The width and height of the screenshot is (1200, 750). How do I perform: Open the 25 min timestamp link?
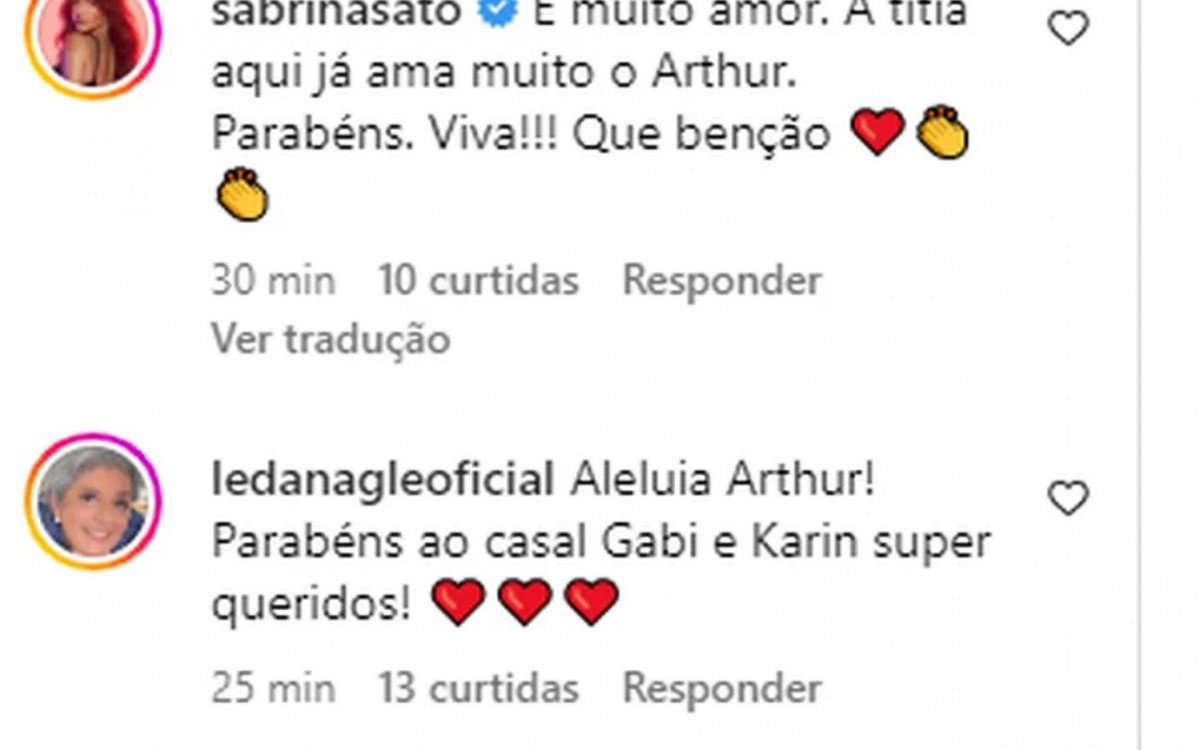(x=273, y=688)
